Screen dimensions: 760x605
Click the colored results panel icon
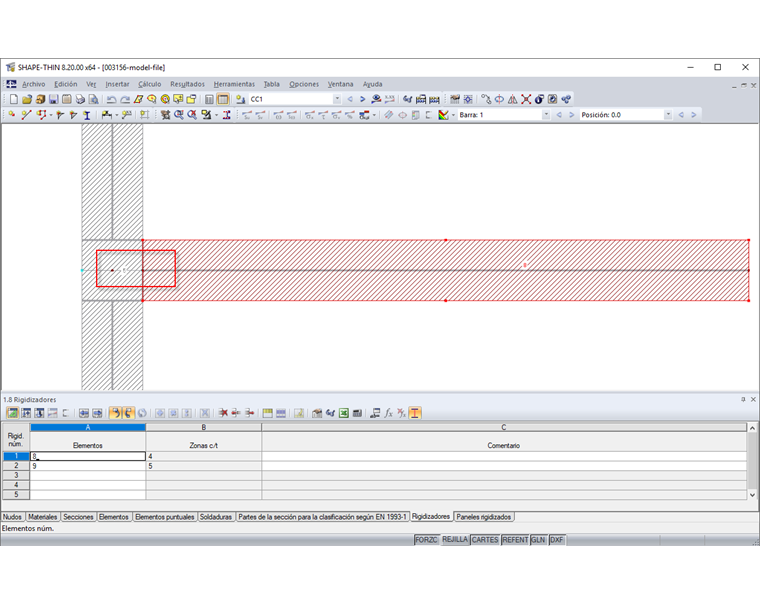[x=443, y=115]
